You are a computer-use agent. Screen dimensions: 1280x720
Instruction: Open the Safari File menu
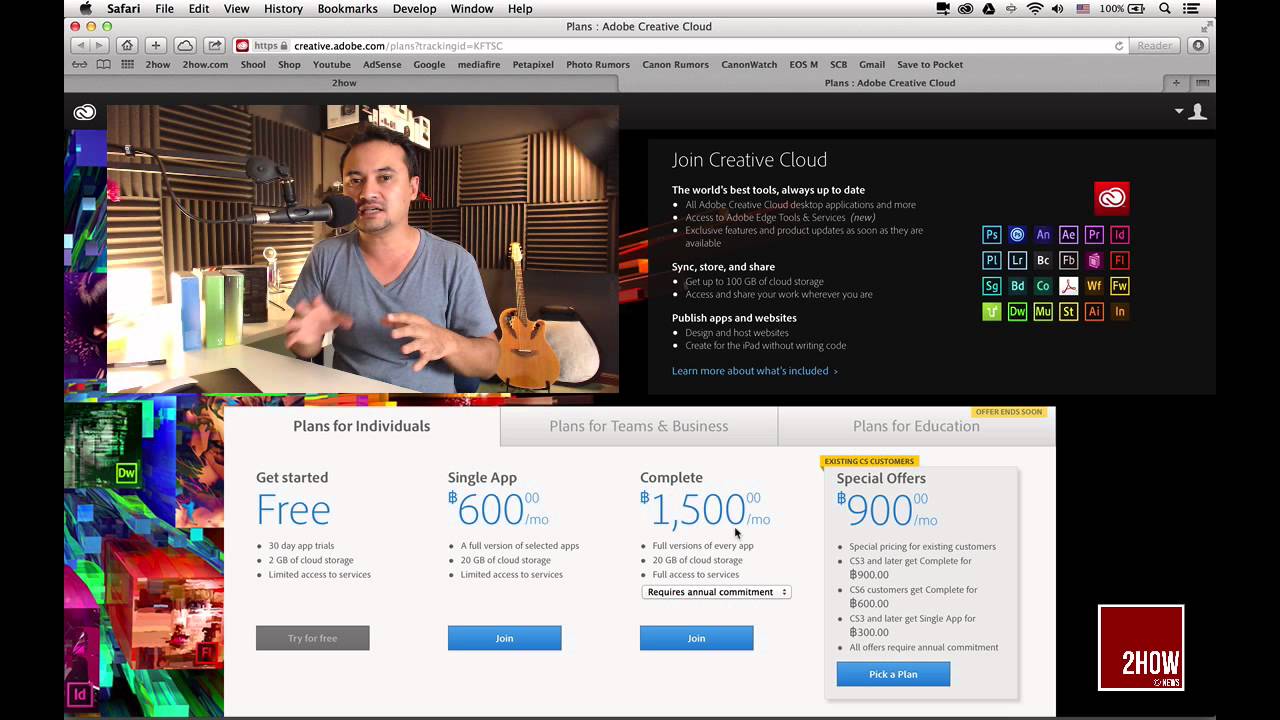[164, 9]
